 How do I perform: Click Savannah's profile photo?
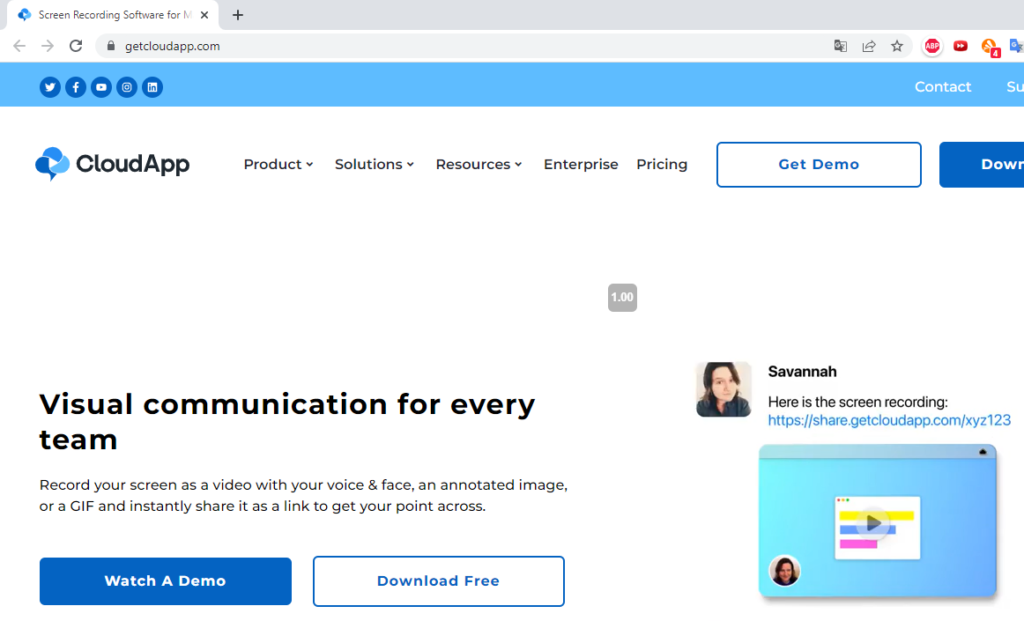click(x=723, y=389)
